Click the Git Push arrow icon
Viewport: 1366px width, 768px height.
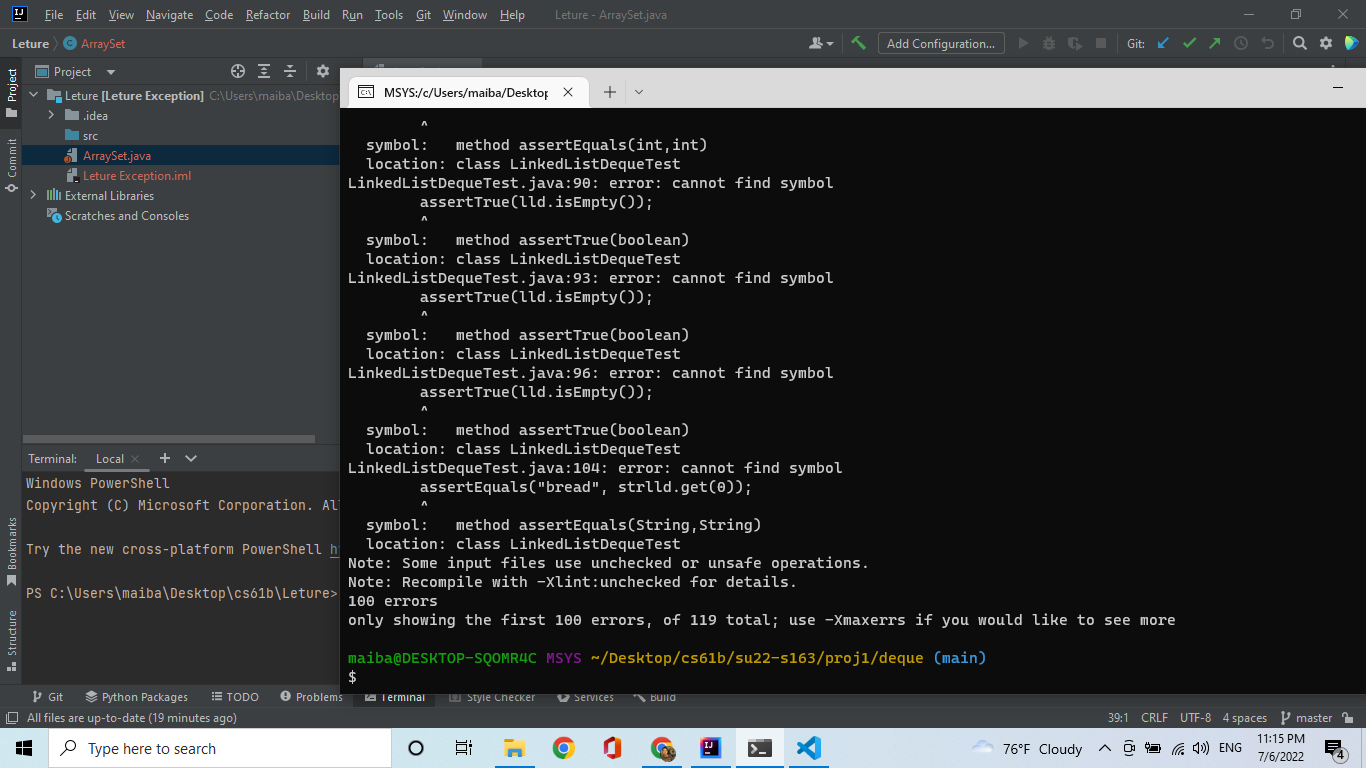(1214, 43)
